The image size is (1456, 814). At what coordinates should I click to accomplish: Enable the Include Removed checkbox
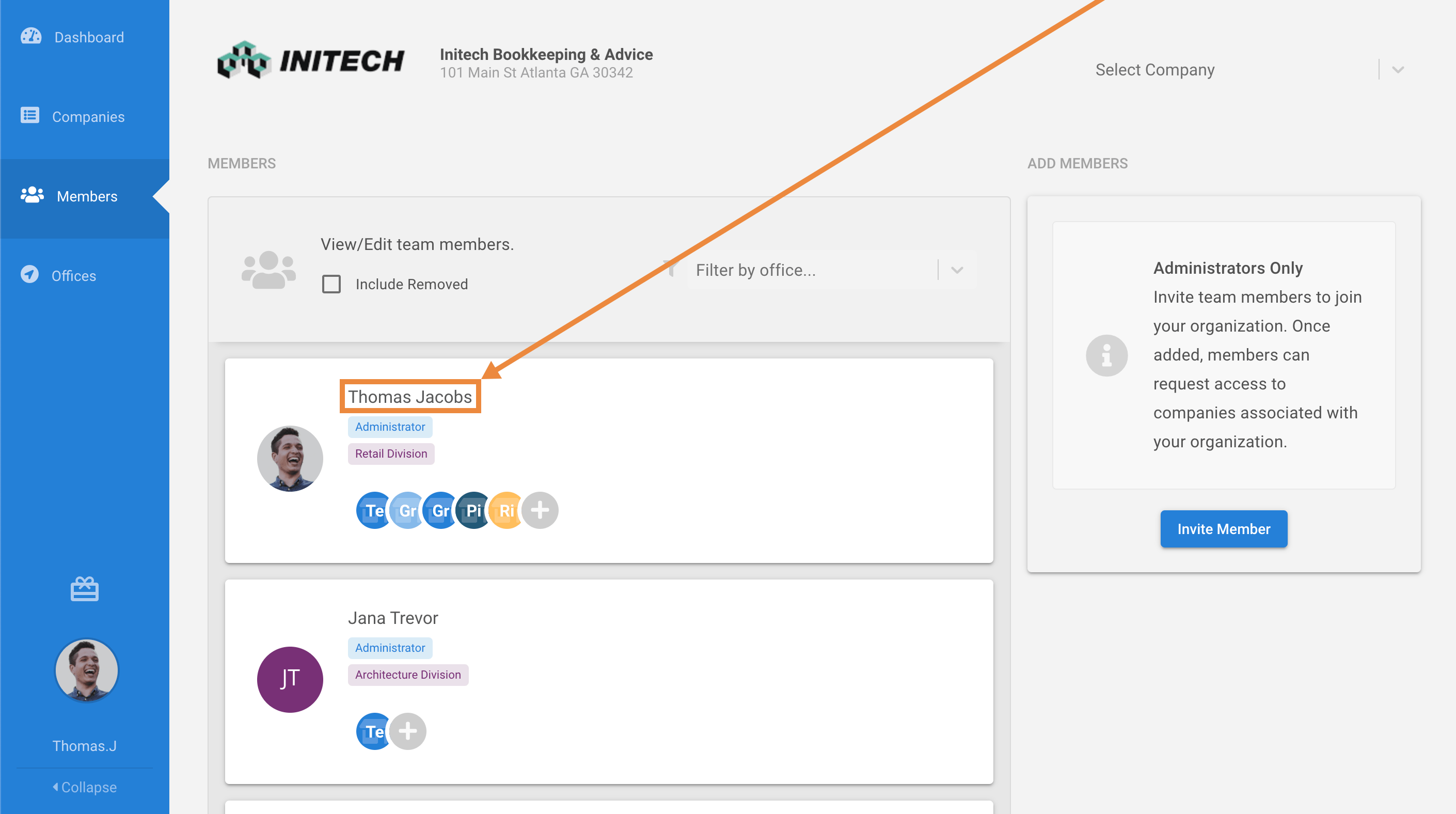pos(332,284)
